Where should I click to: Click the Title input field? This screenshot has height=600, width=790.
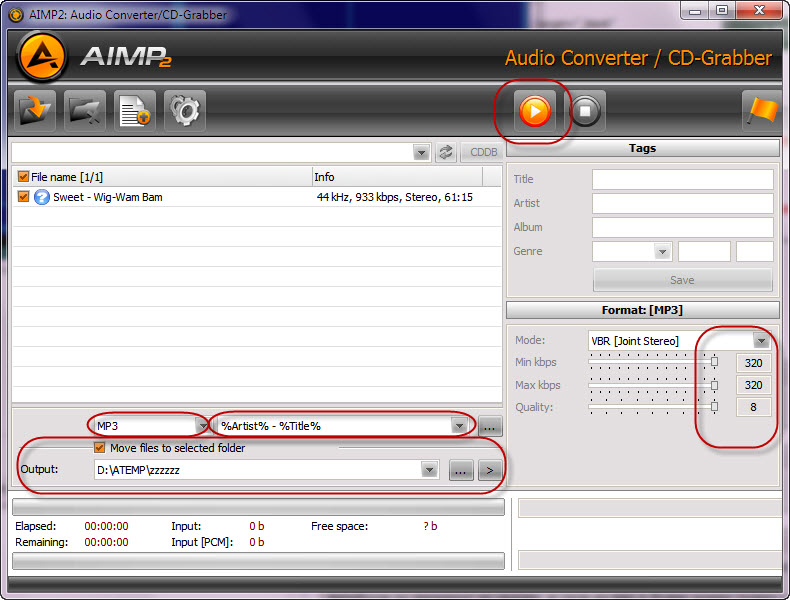click(x=683, y=179)
